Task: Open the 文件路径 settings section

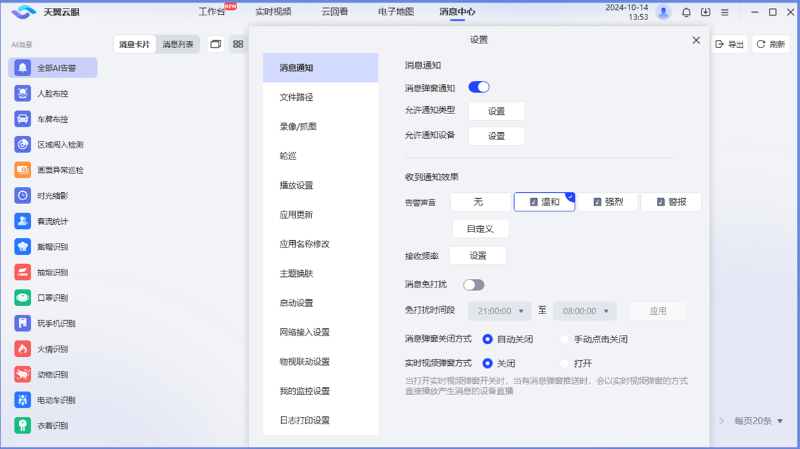Action: [297, 97]
